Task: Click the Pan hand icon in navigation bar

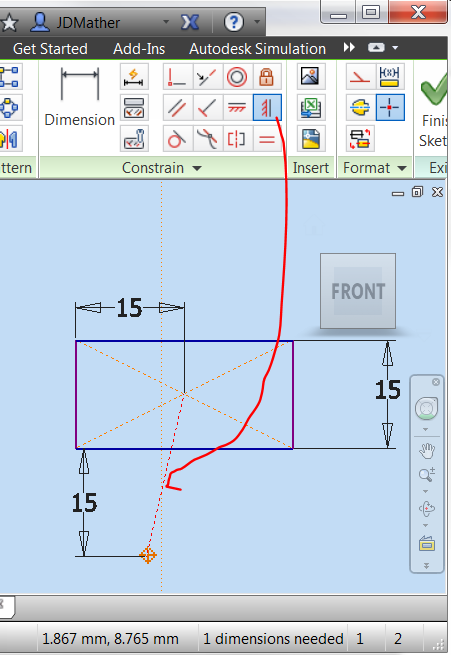Action: pos(427,451)
